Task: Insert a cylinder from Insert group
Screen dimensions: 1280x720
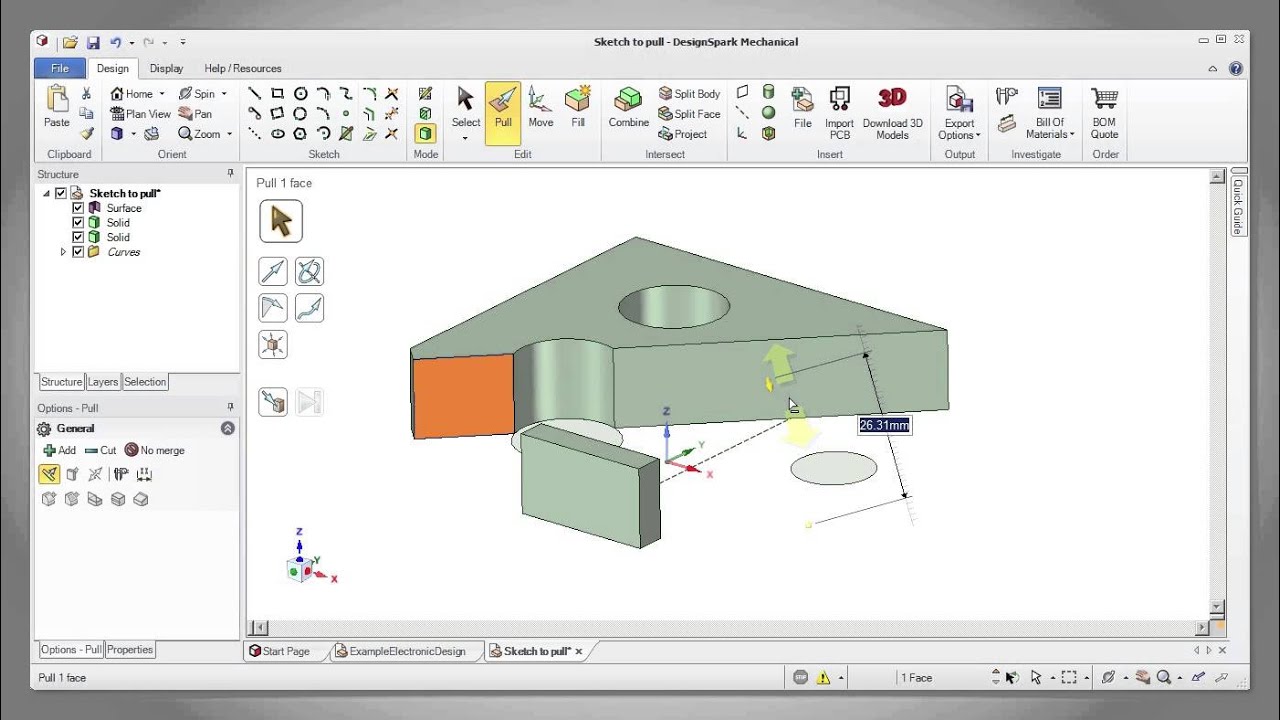Action: click(x=768, y=93)
